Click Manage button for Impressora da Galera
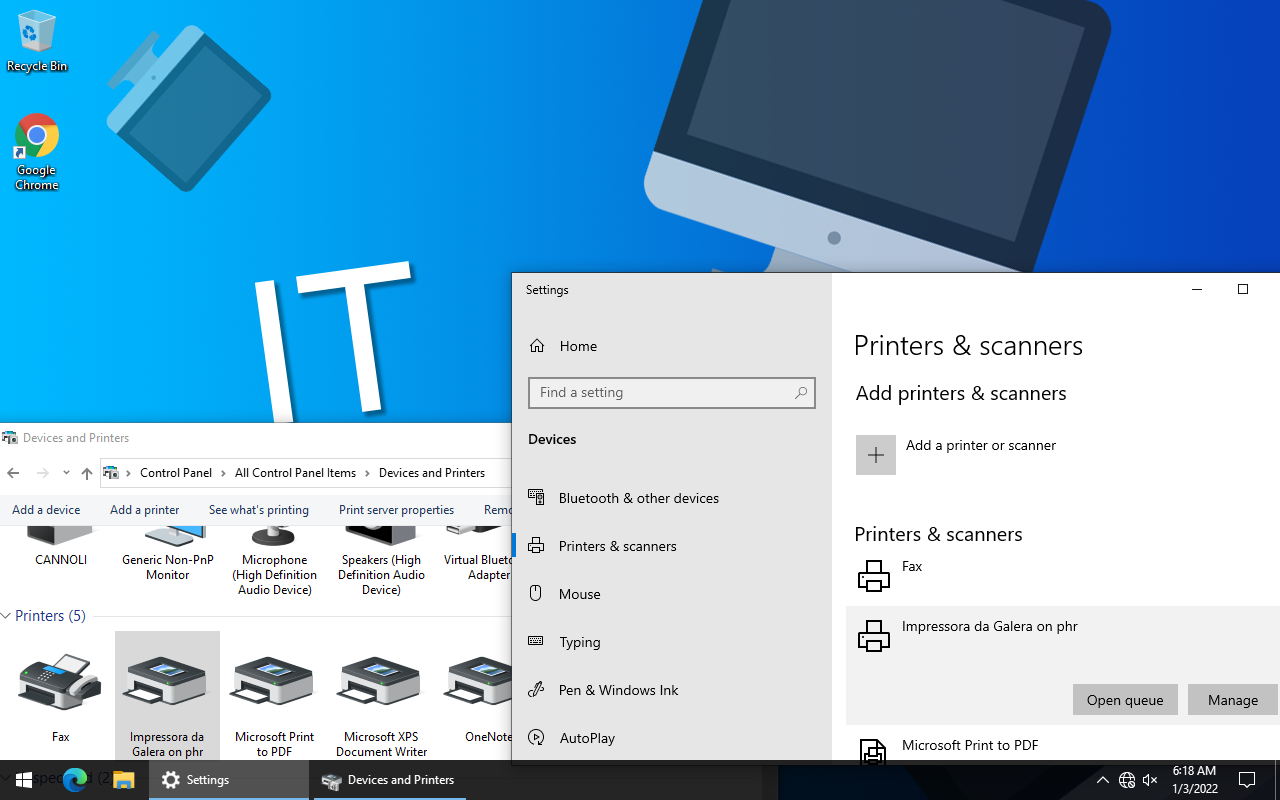The width and height of the screenshot is (1280, 800). point(1232,700)
